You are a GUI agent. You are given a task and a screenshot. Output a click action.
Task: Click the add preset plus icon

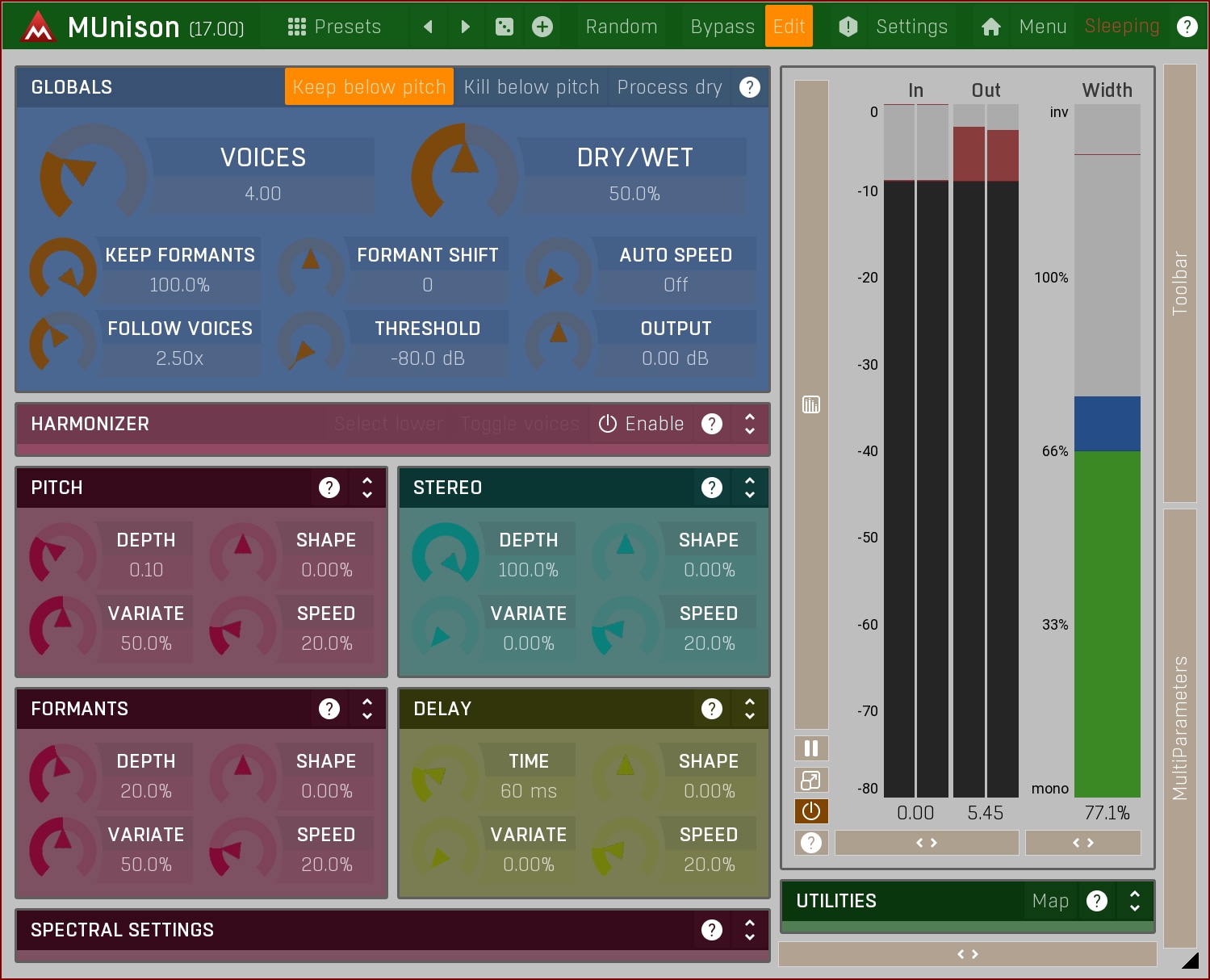pos(542,27)
